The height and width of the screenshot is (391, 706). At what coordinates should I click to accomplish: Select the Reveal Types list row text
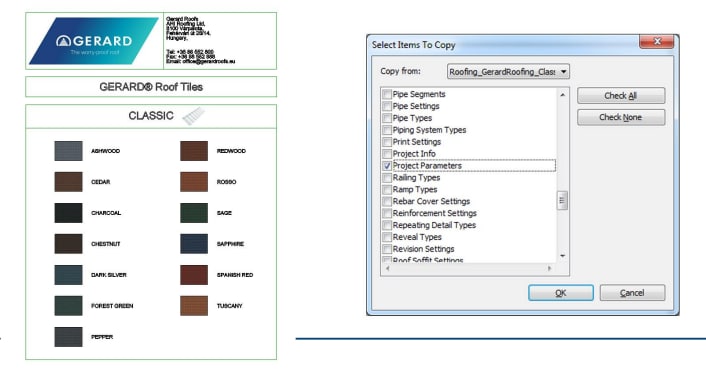tap(417, 237)
